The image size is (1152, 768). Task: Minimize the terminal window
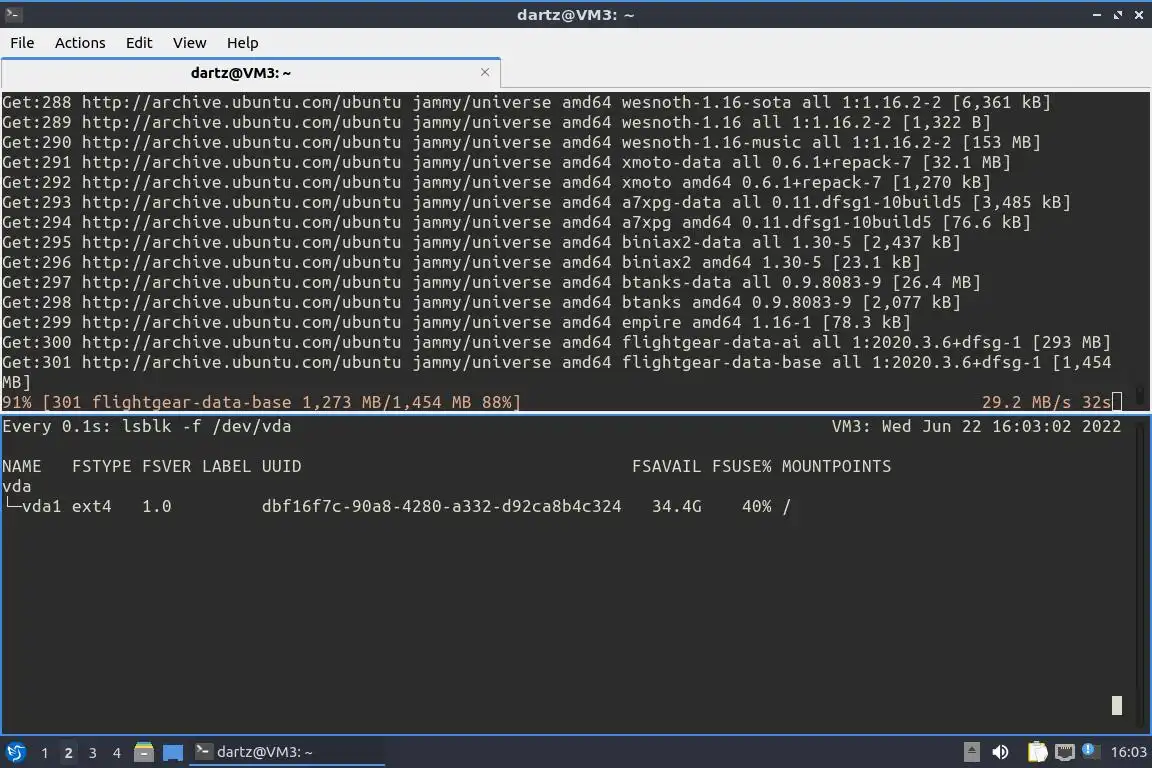[1097, 15]
